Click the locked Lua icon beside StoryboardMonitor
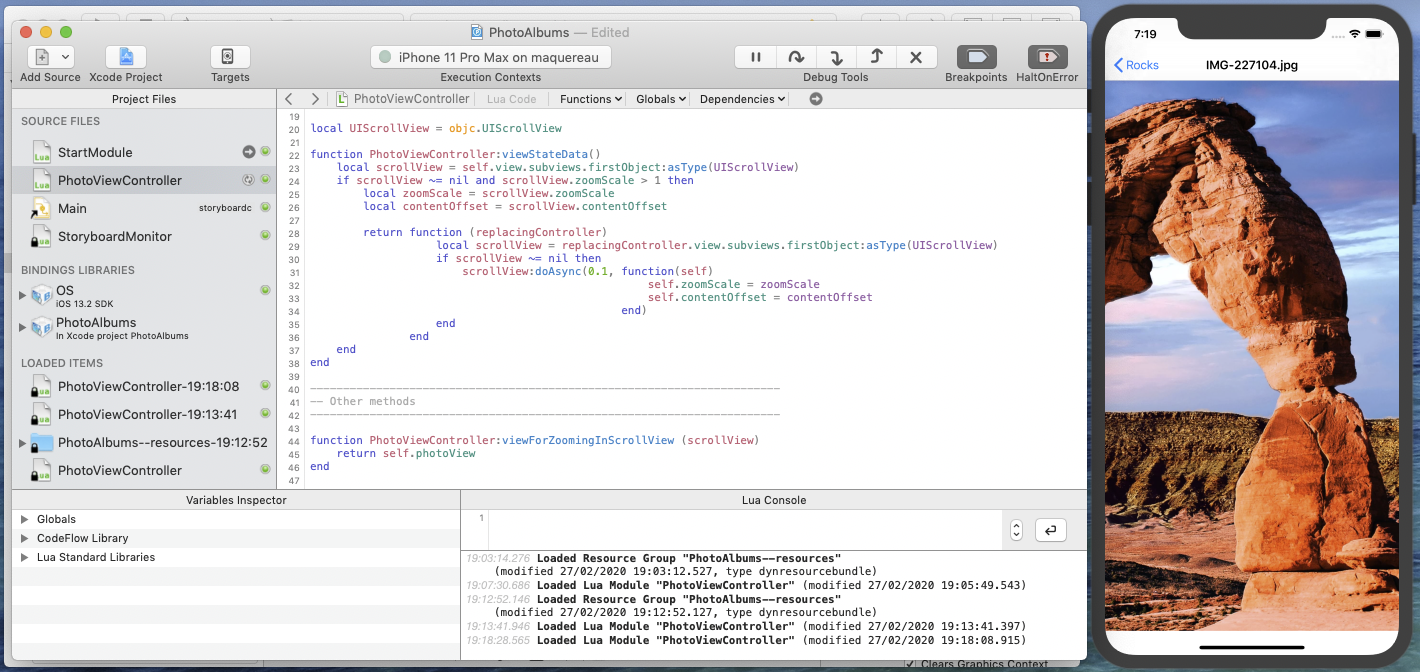This screenshot has height=672, width=1420. coord(41,236)
